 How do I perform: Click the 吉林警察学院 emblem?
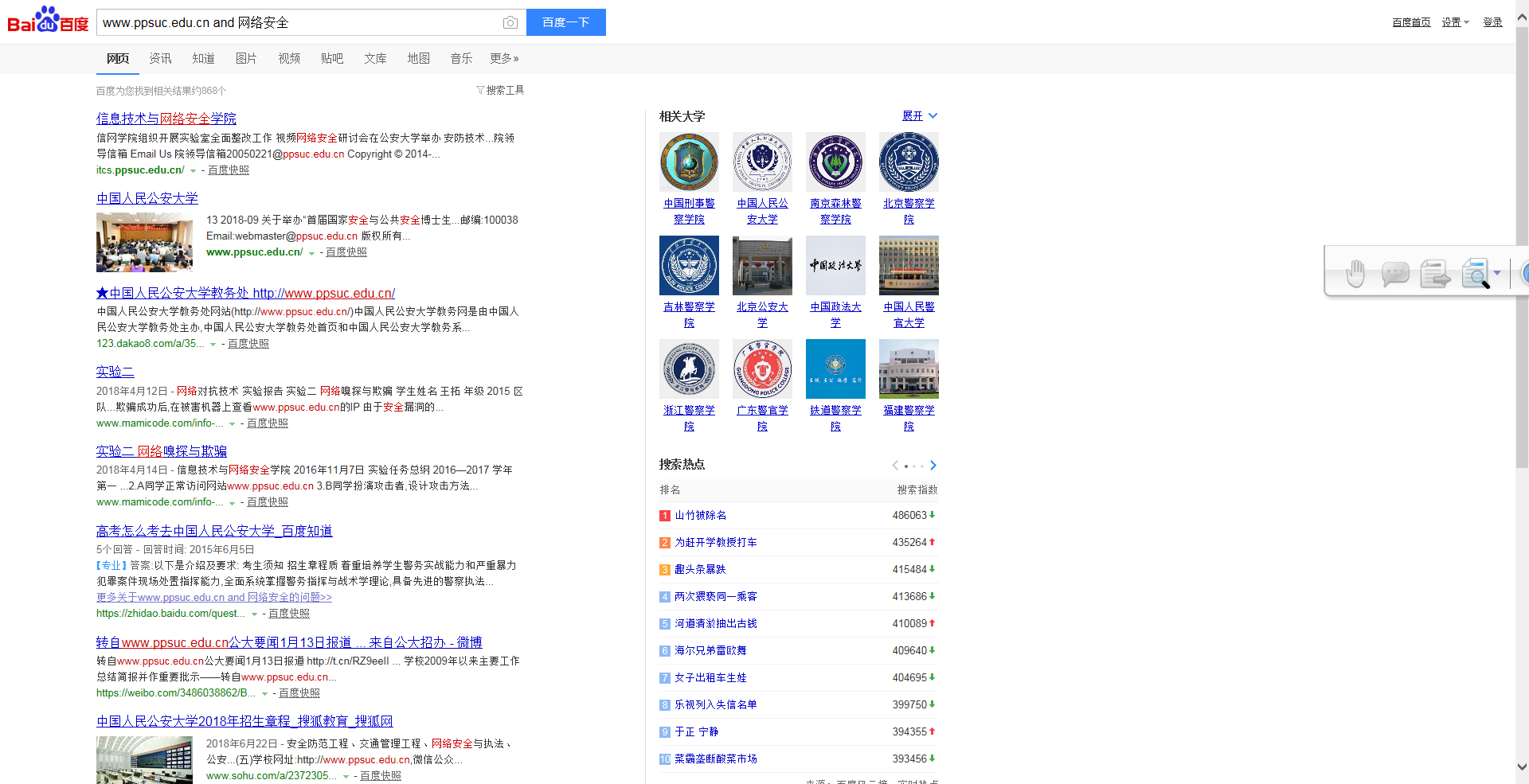(689, 265)
